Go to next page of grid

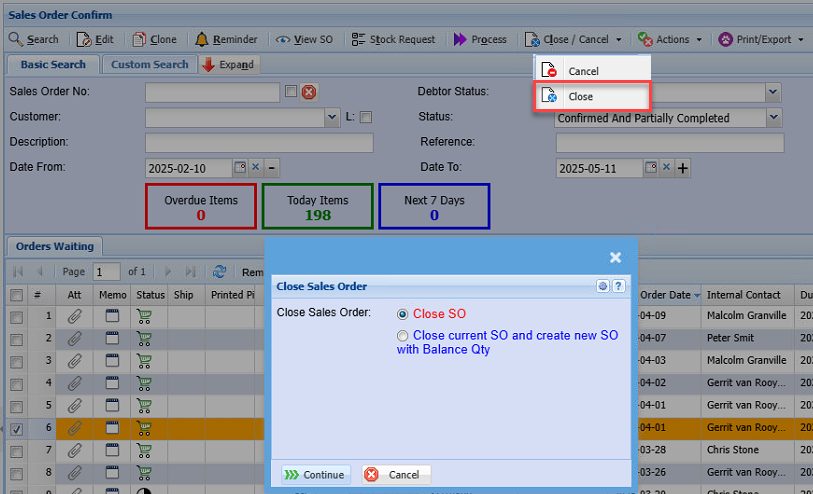point(167,272)
